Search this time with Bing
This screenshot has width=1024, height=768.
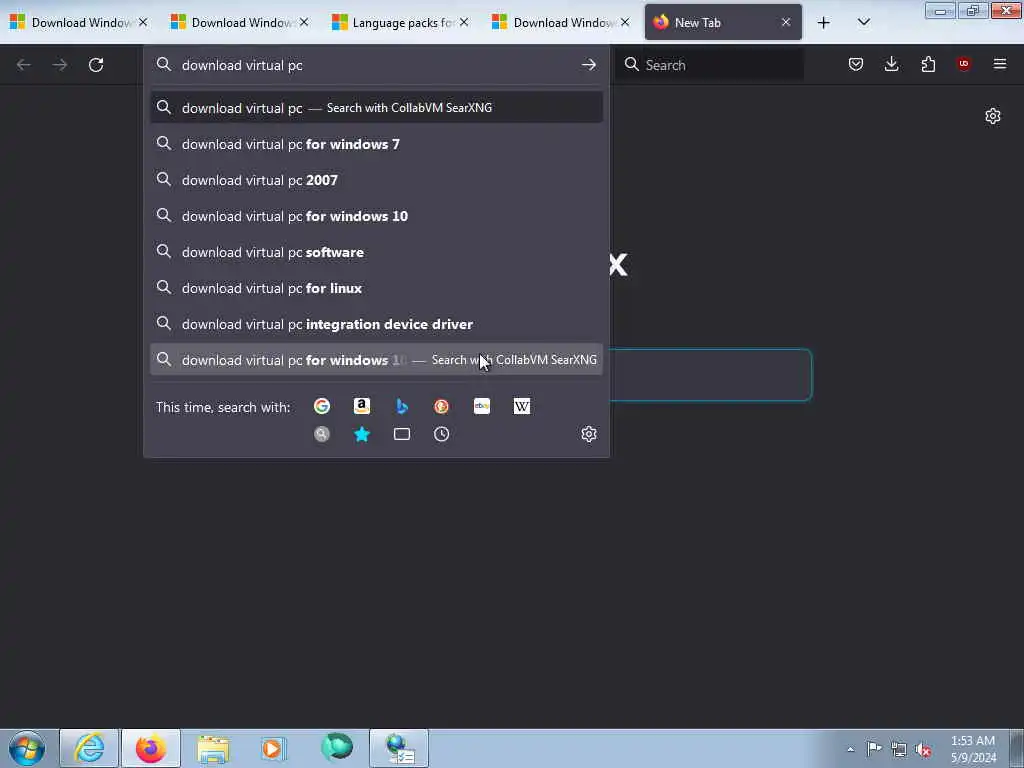[x=402, y=406]
